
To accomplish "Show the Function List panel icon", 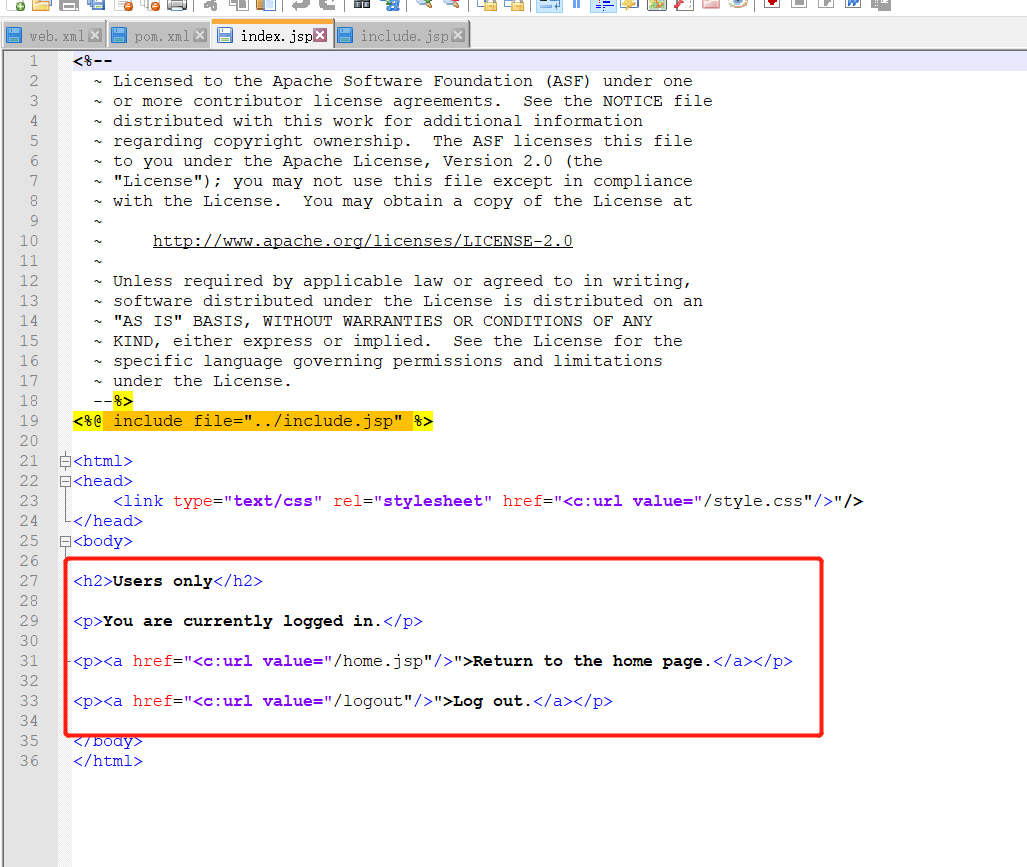I will point(684,4).
